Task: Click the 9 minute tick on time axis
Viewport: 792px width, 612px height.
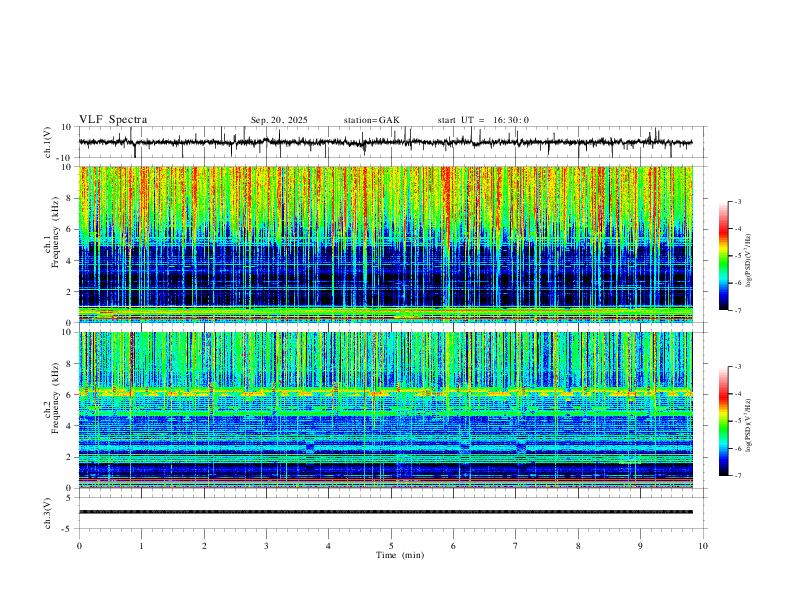Action: 640,546
